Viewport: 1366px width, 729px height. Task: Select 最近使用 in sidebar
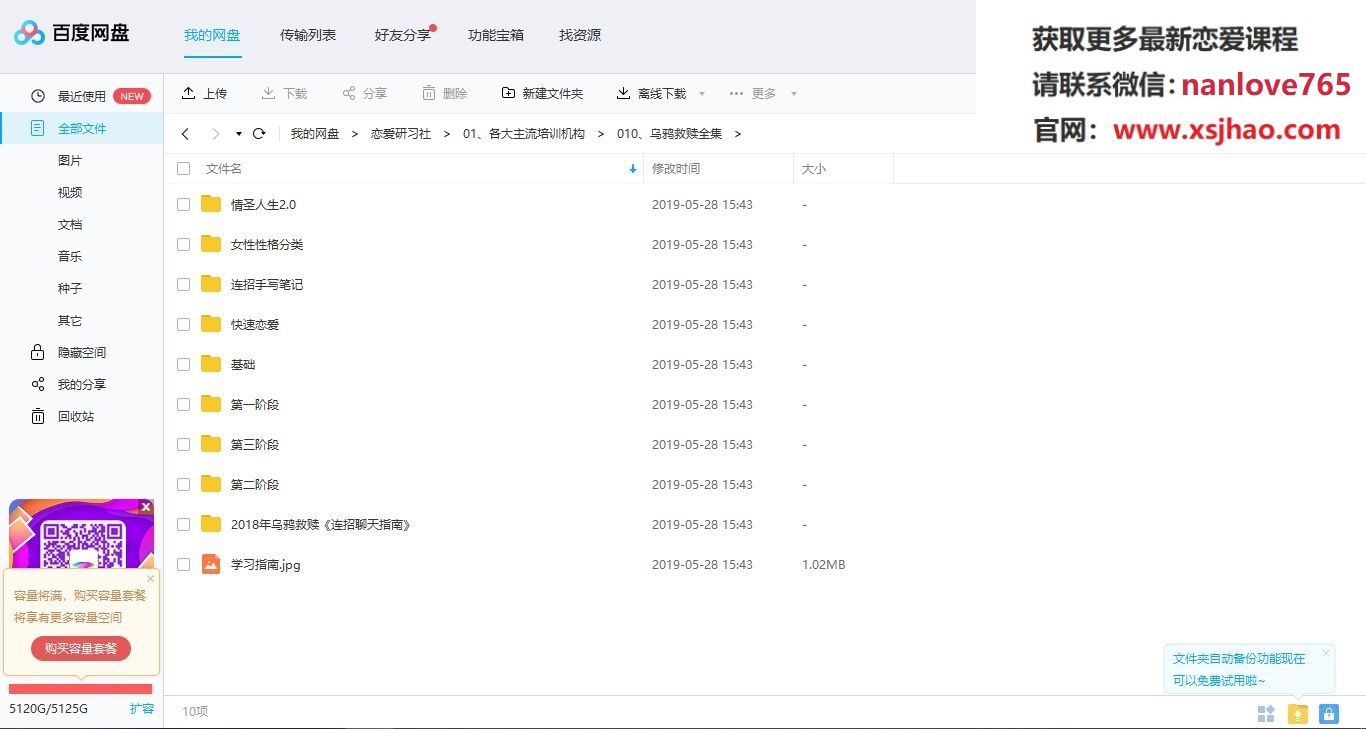82,96
